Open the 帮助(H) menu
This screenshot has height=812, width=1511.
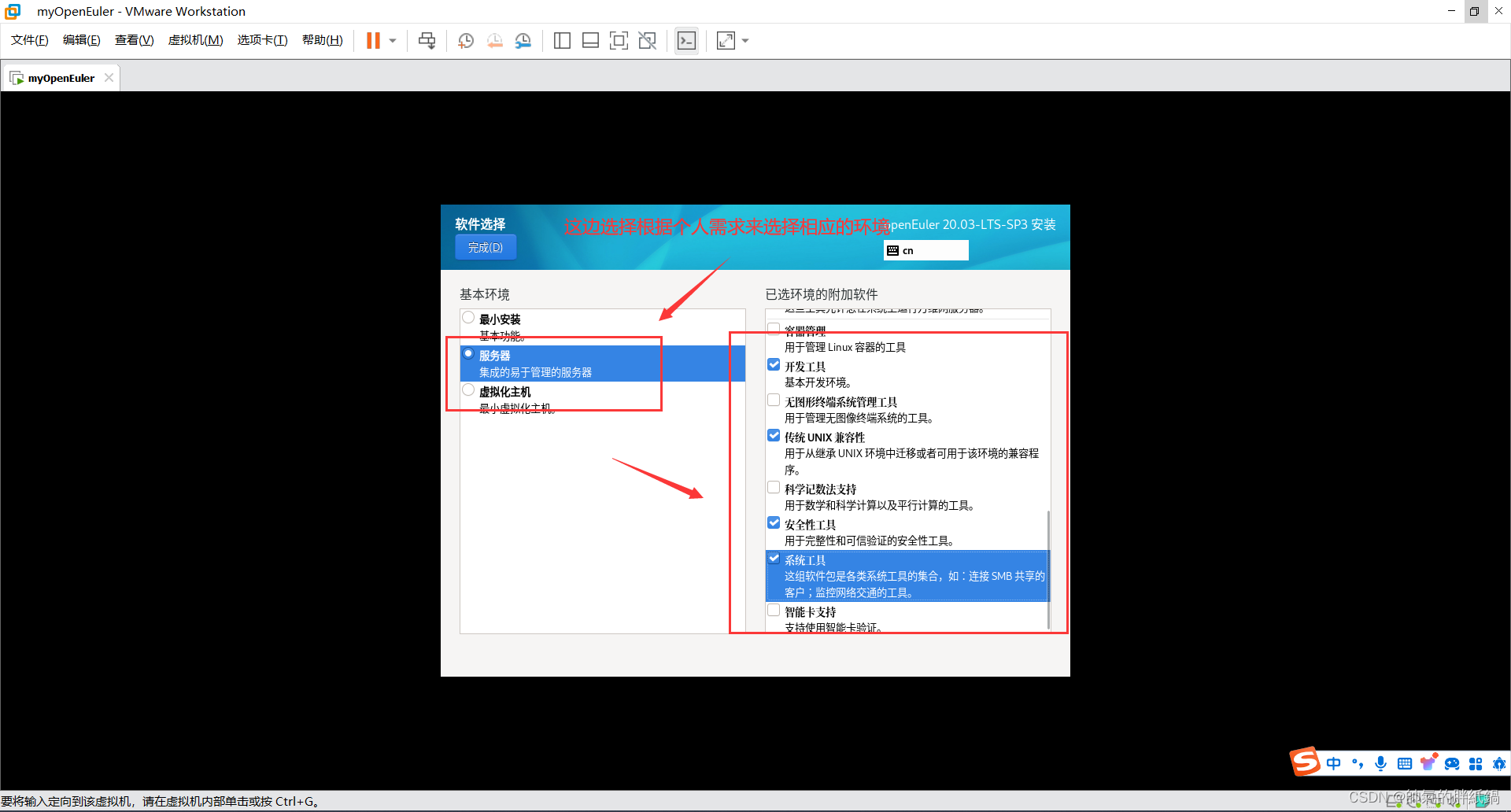323,40
